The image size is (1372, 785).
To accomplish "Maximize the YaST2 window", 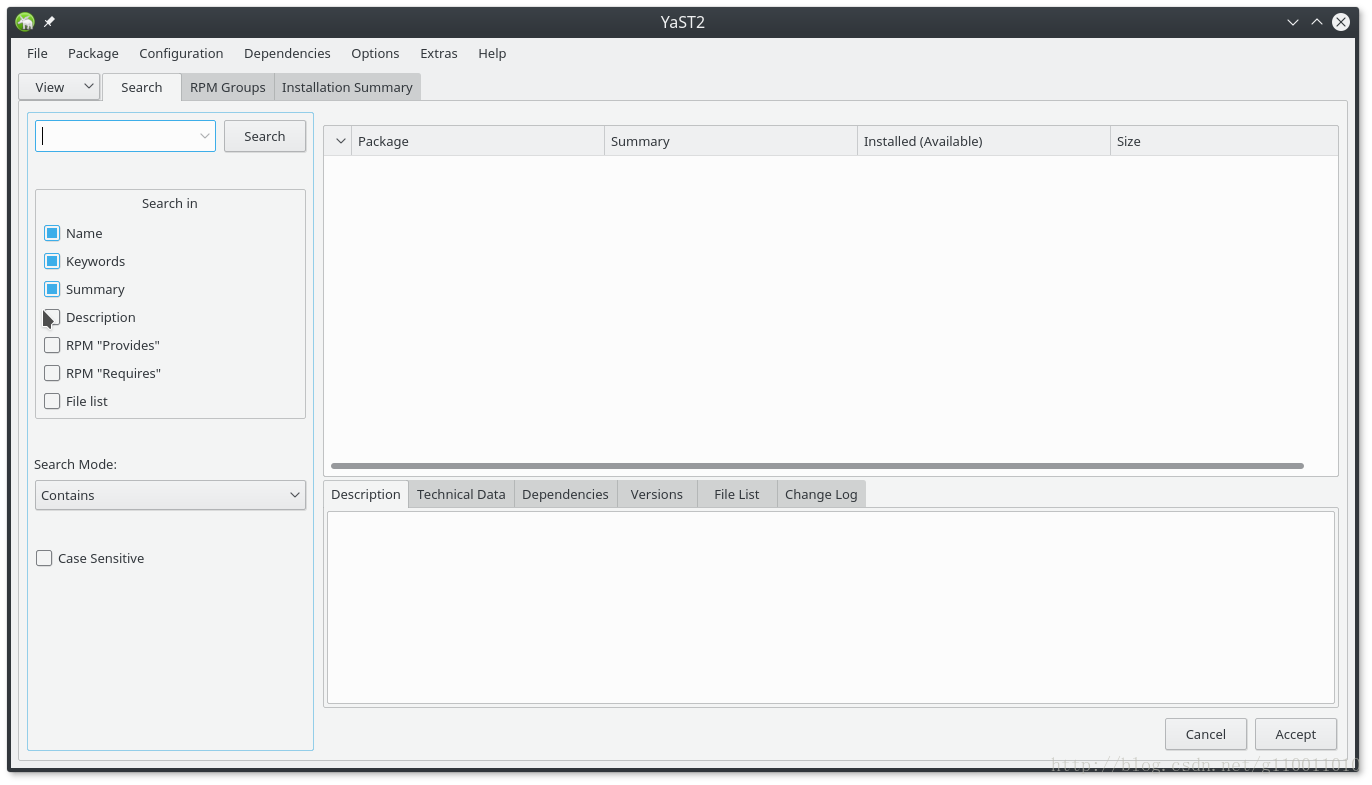I will click(x=1317, y=22).
